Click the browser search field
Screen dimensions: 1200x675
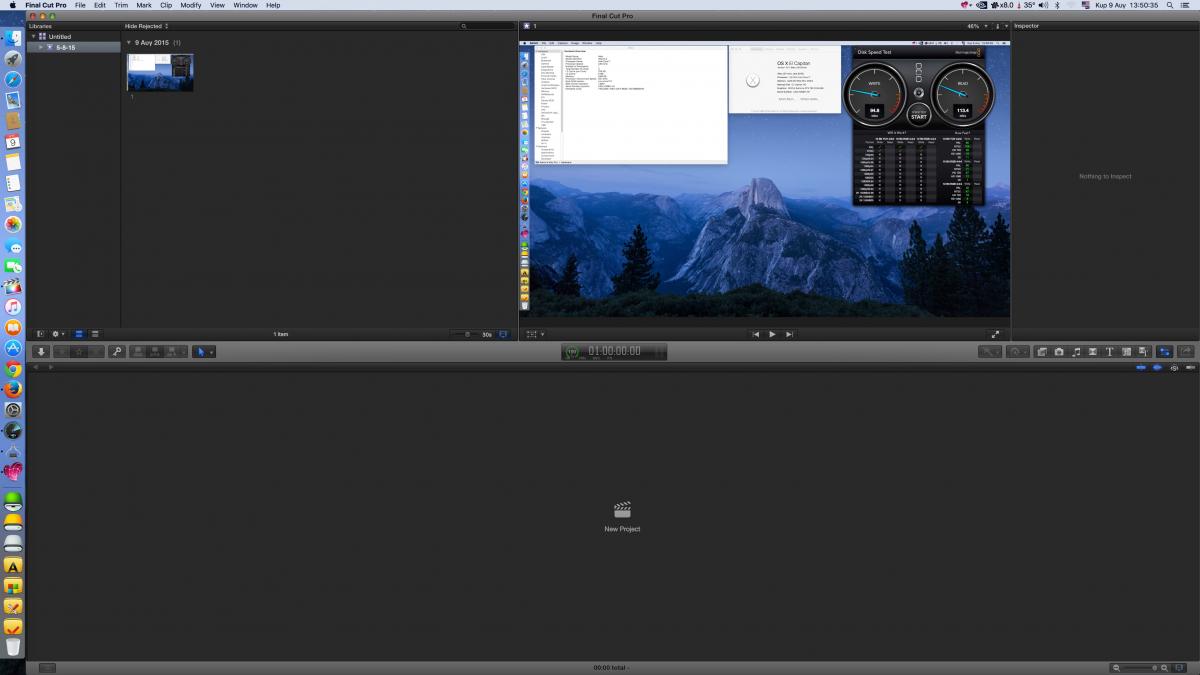[x=487, y=26]
